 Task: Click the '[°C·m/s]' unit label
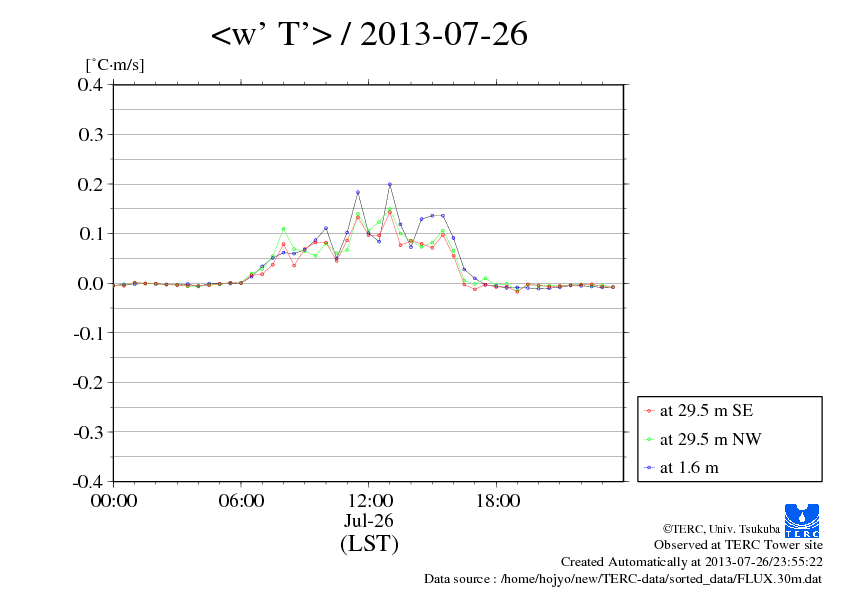click(x=115, y=65)
